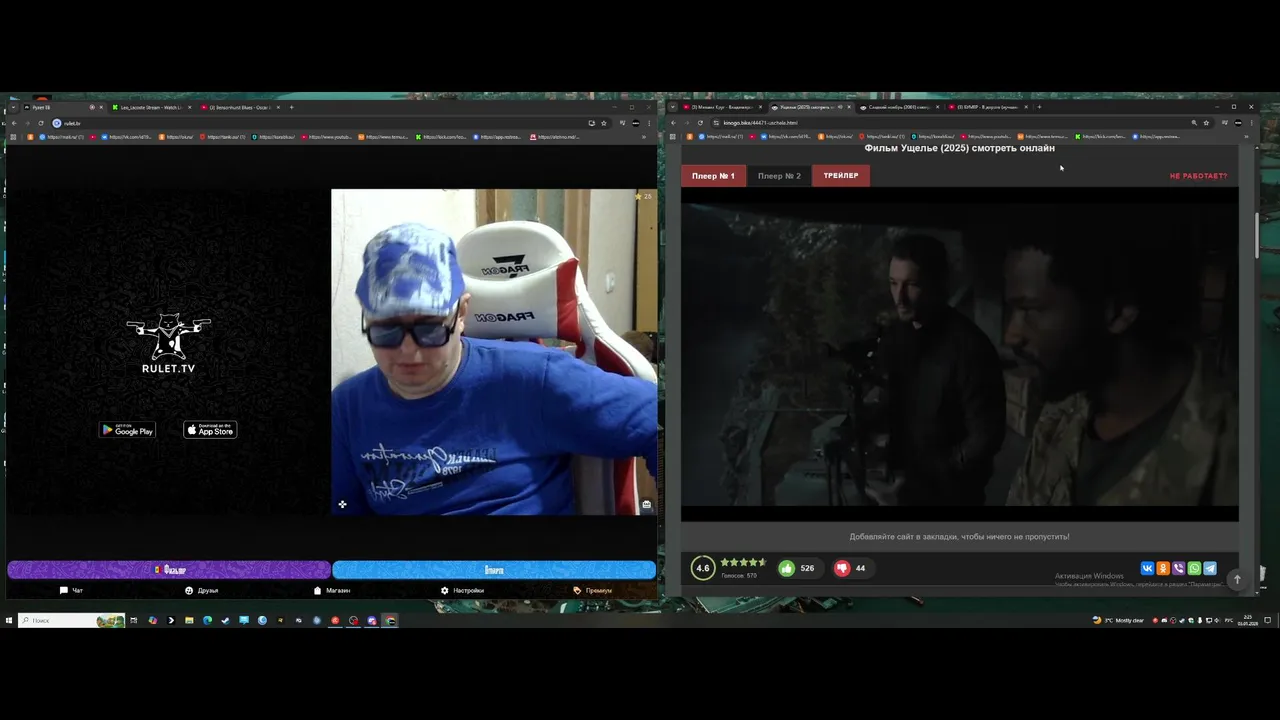This screenshot has height=720, width=1280.
Task: Bookmark kinogo page with star icon
Action: click(x=1206, y=123)
